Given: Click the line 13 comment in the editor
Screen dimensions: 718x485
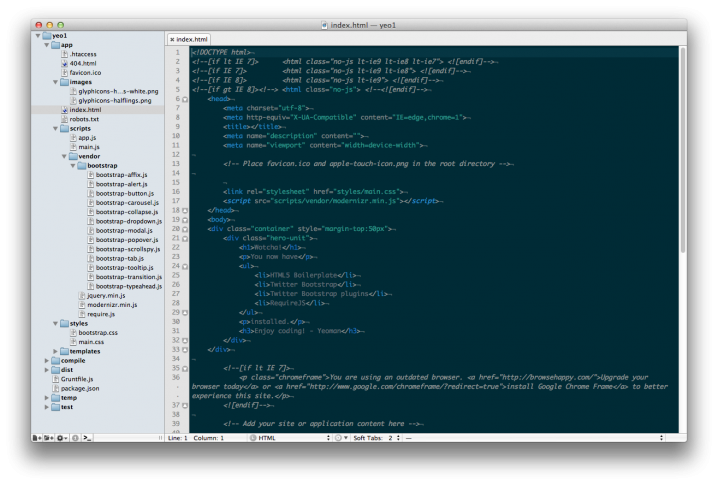Looking at the screenshot, I should [x=368, y=162].
